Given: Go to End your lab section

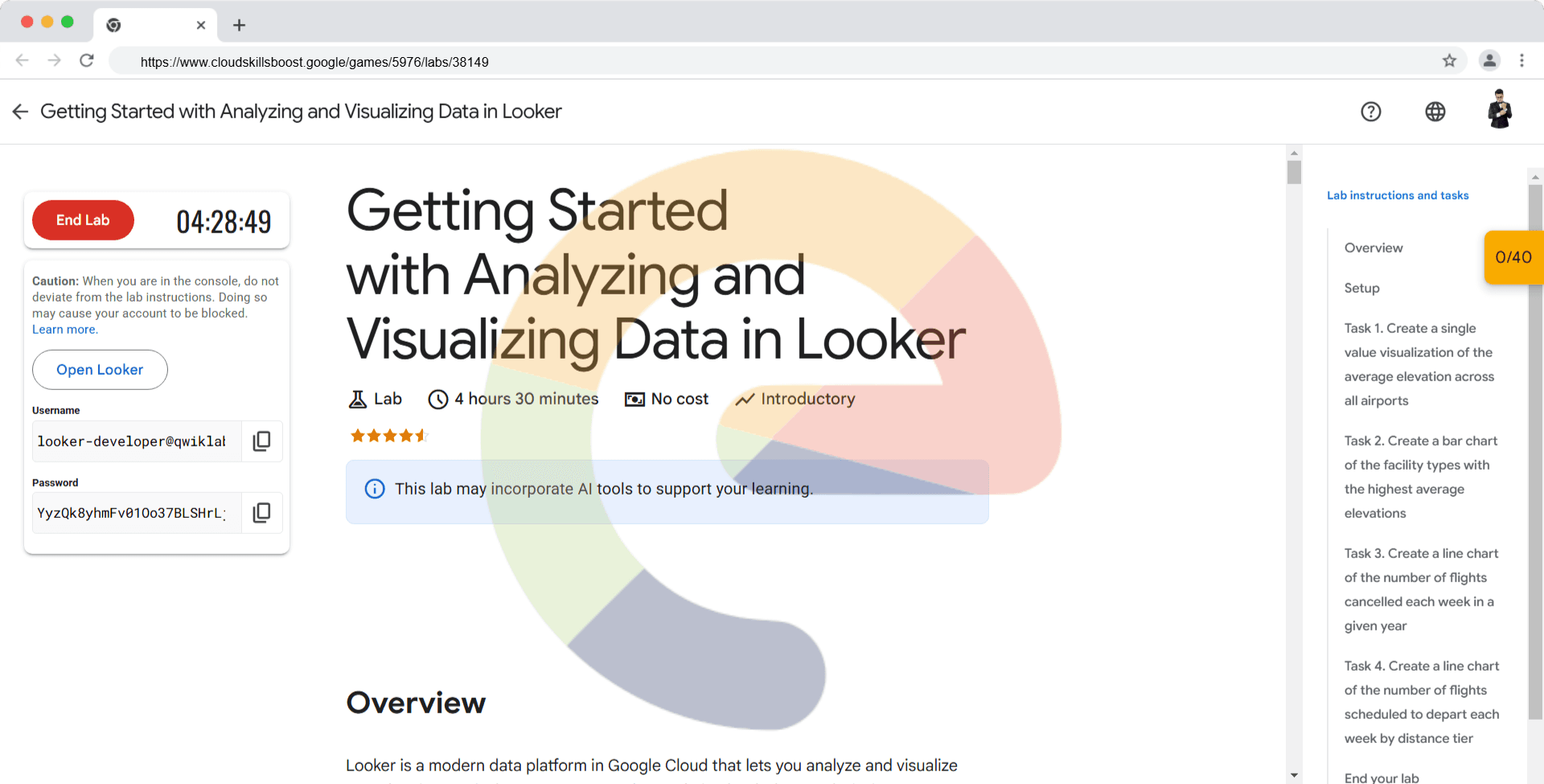Looking at the screenshot, I should tap(1382, 778).
